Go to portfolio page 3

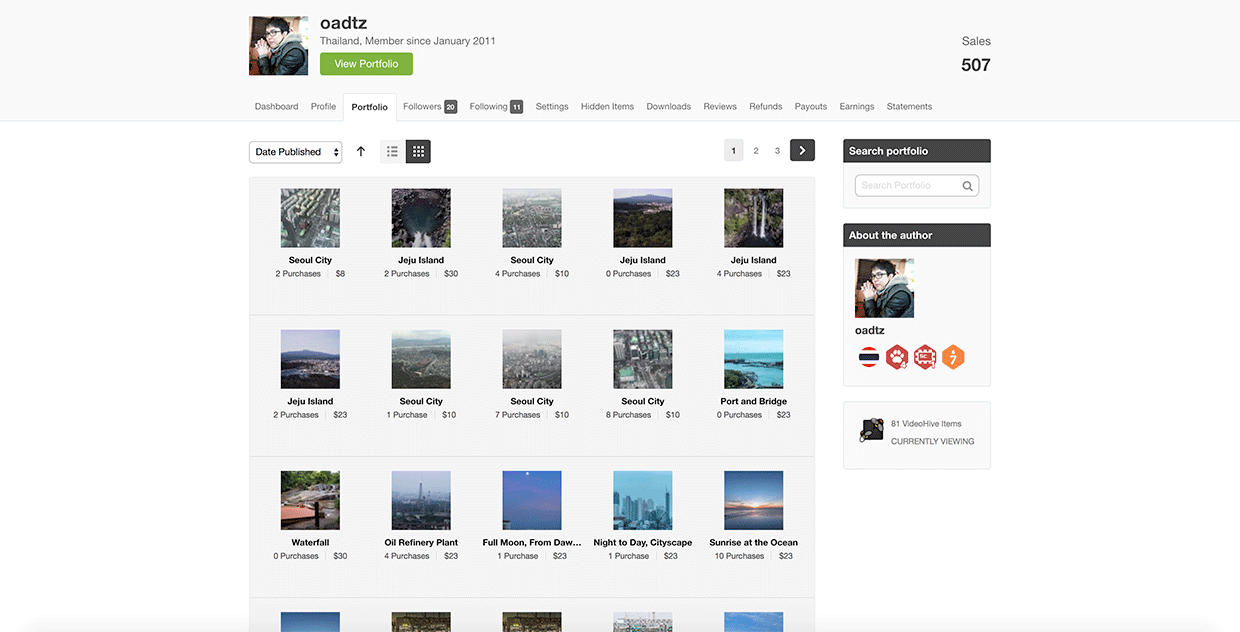click(x=777, y=151)
